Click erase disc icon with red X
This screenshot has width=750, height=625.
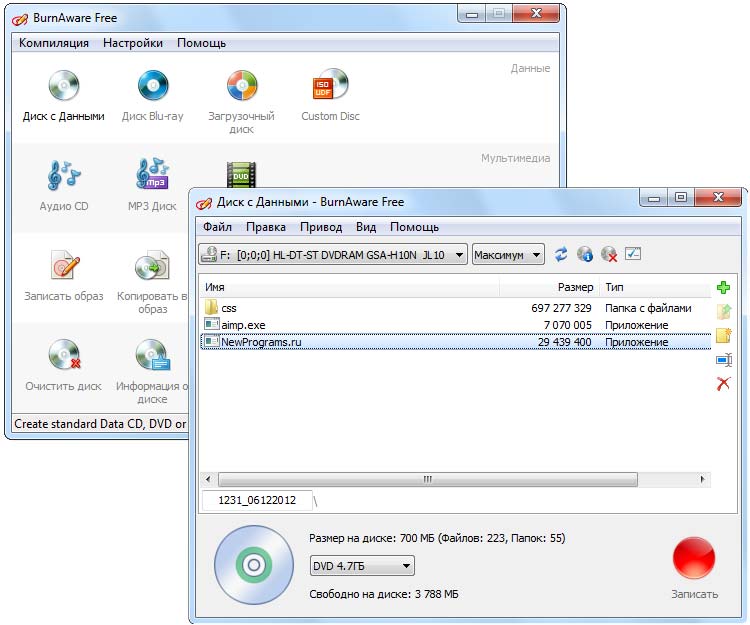coord(609,254)
